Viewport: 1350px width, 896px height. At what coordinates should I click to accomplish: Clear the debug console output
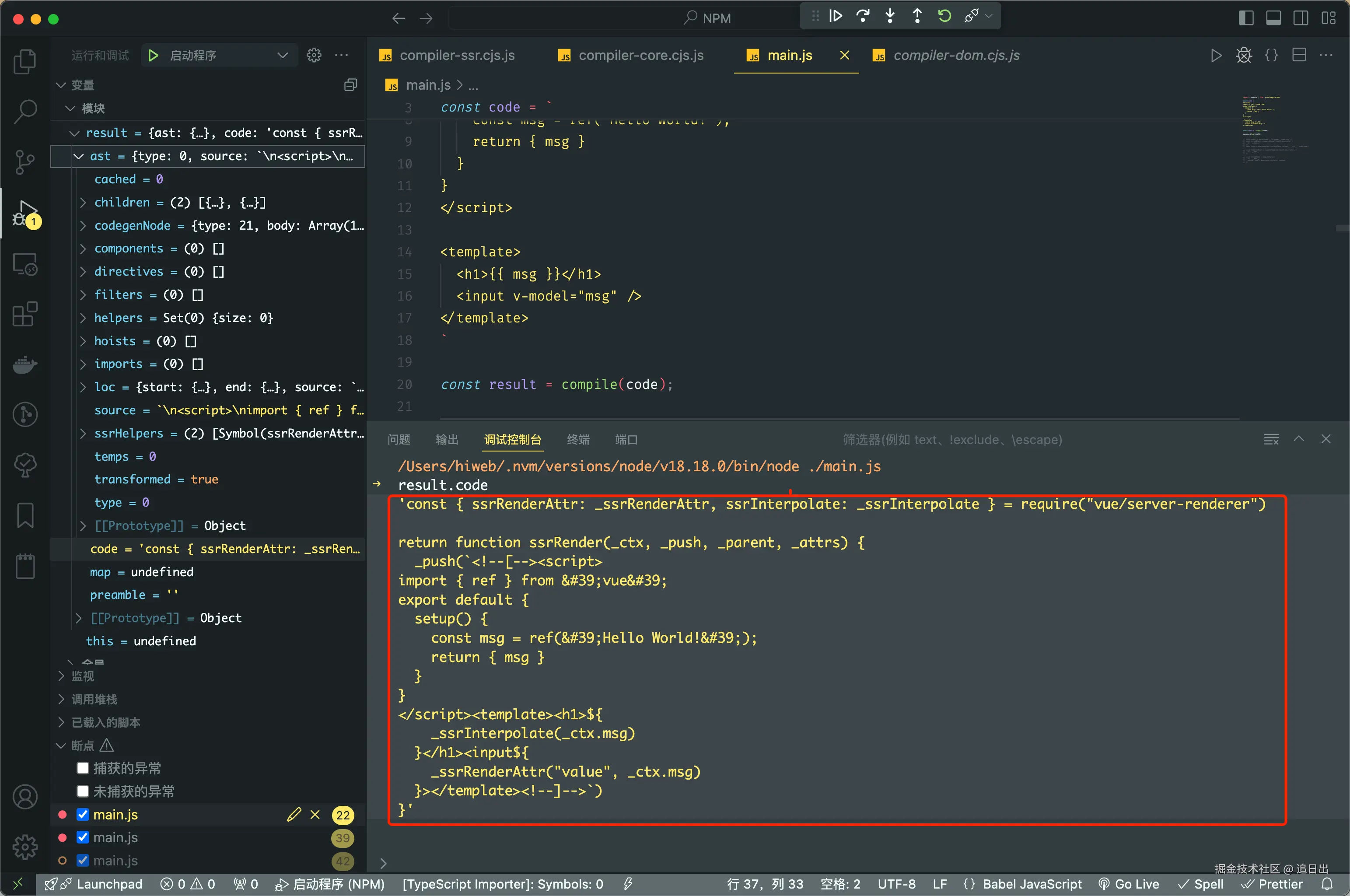coord(1270,439)
